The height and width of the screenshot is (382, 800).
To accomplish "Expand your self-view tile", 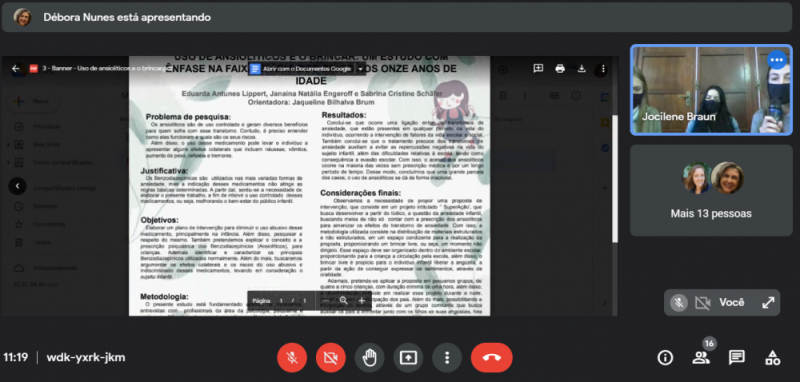I will click(x=768, y=303).
